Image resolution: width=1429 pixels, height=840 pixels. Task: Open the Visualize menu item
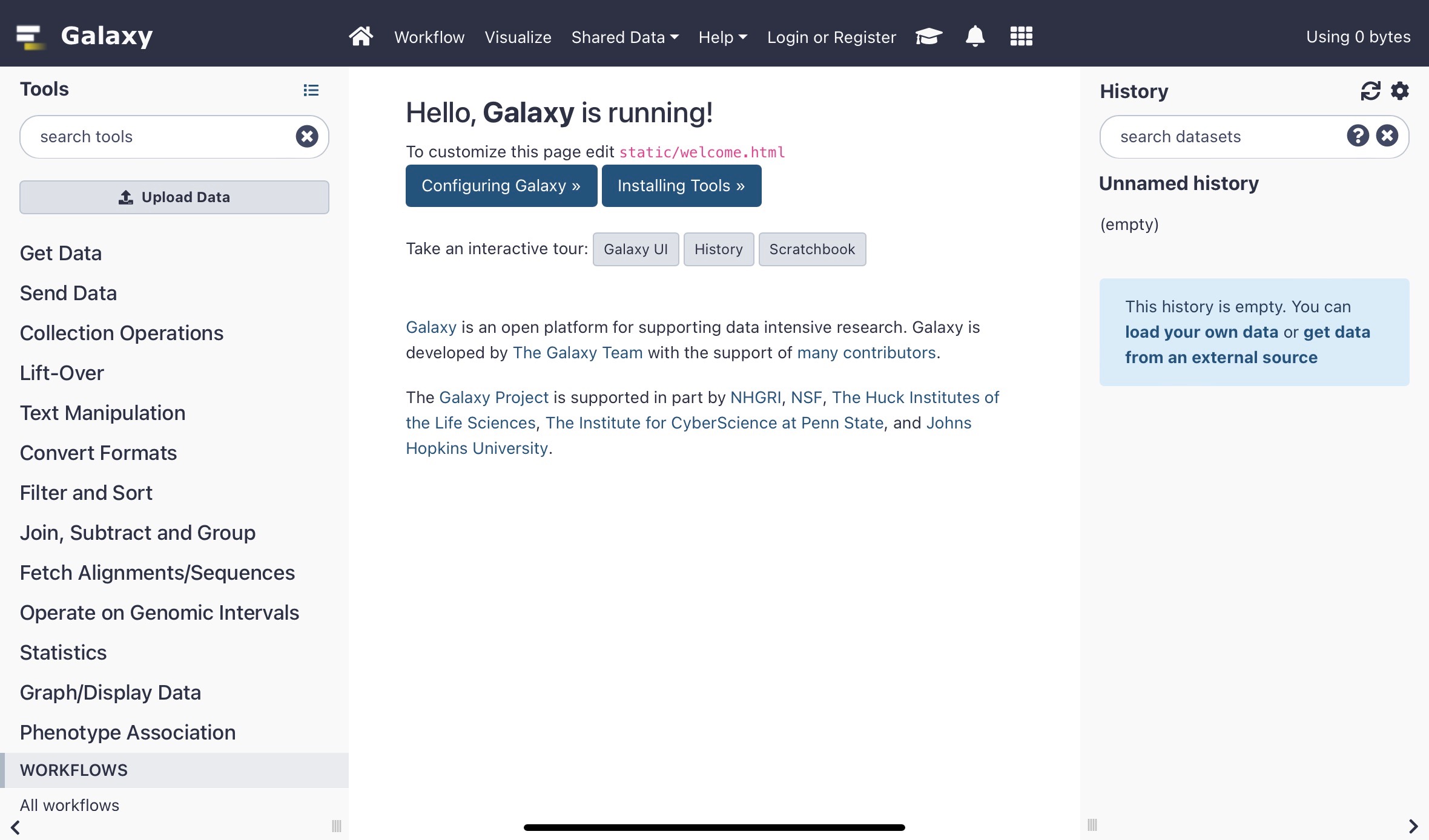pyautogui.click(x=518, y=38)
